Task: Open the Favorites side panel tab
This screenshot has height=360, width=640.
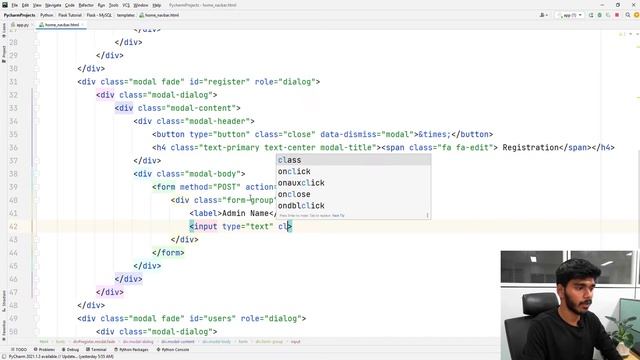Action: tap(4, 331)
